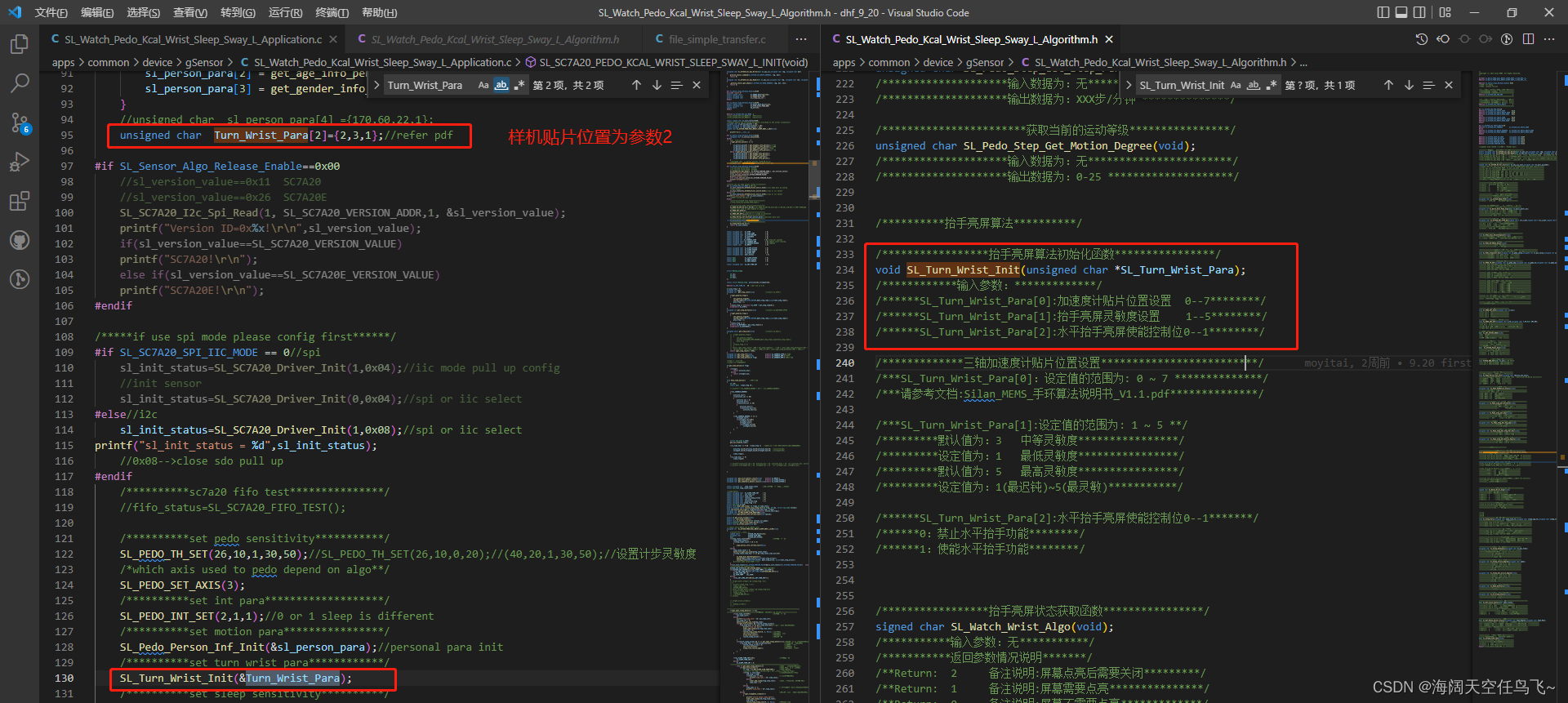Toggle secondary side bar layout icon

1420,12
